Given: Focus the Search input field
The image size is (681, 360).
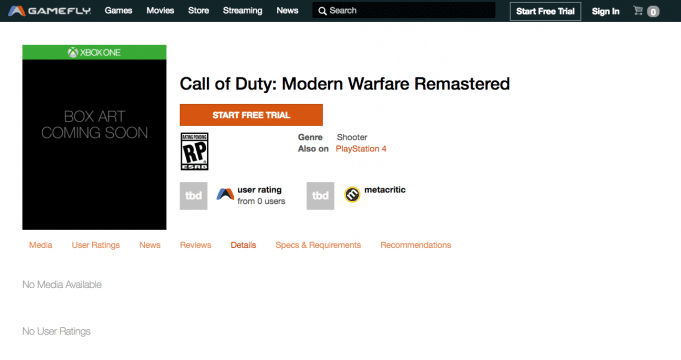Looking at the screenshot, I should (404, 10).
